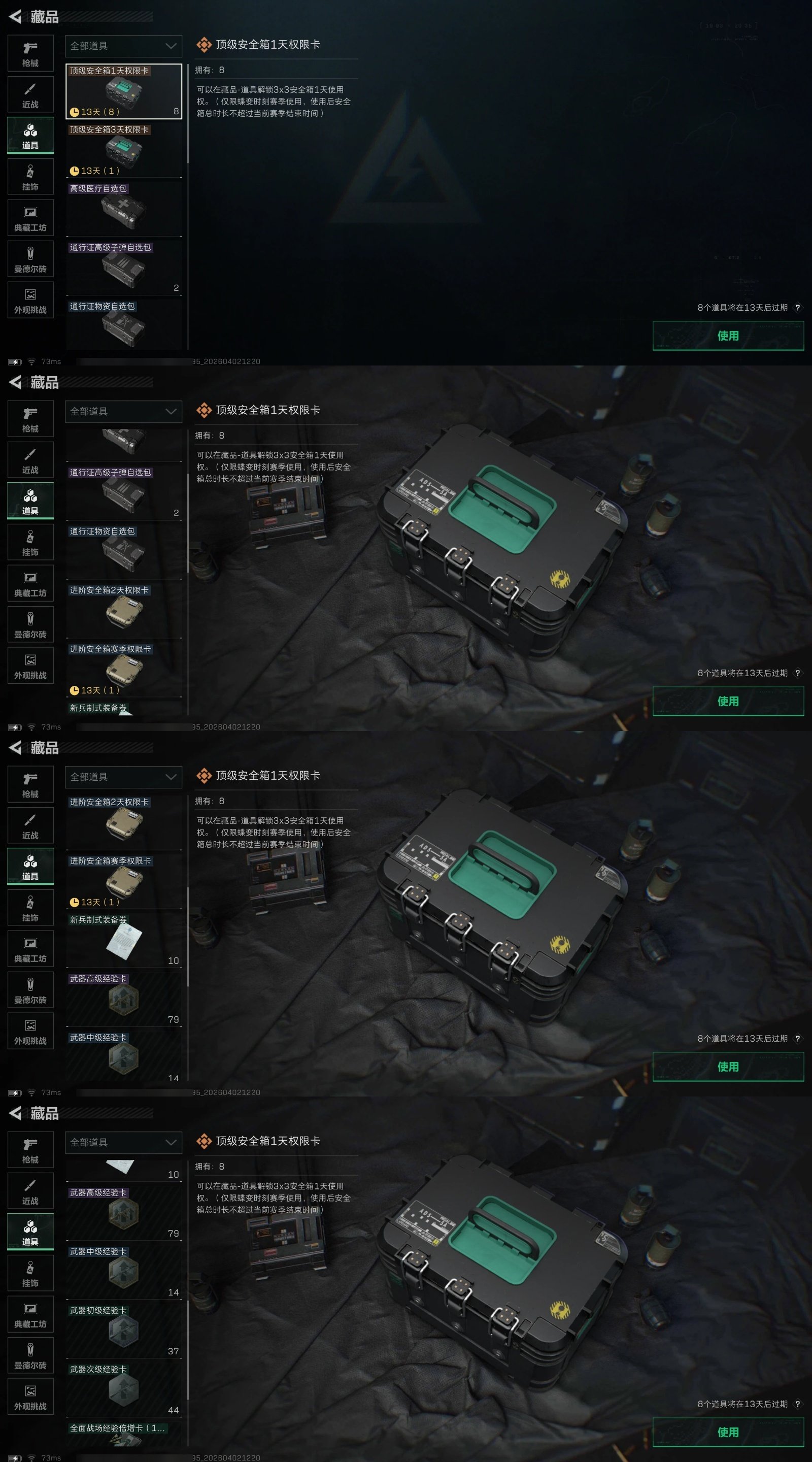The height and width of the screenshot is (1462, 812).
Task: Open 外观挑战 icon in panel listing 武器次级经验卡
Action: pyautogui.click(x=30, y=1396)
